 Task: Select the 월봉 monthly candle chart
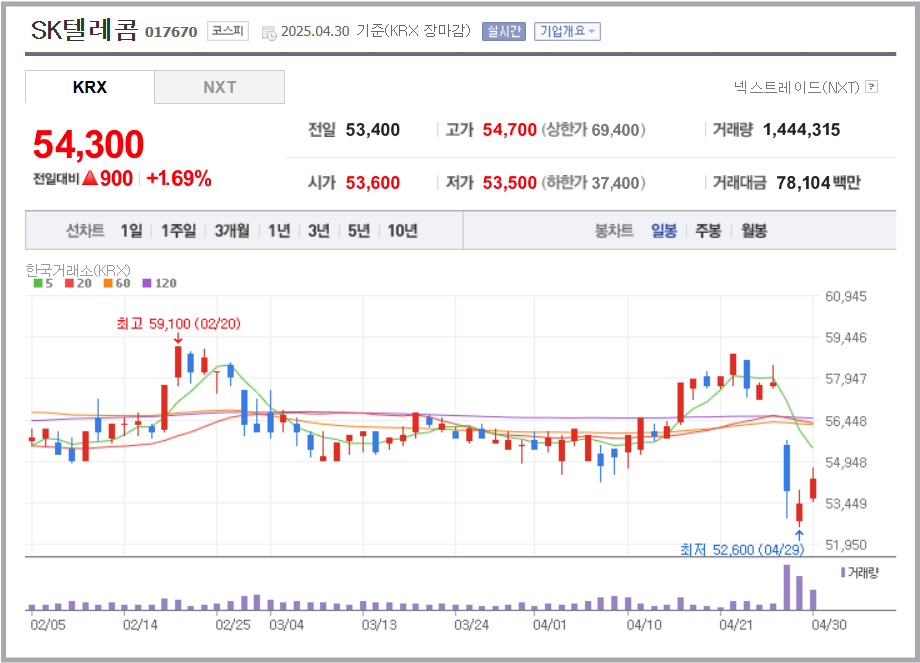pyautogui.click(x=754, y=231)
